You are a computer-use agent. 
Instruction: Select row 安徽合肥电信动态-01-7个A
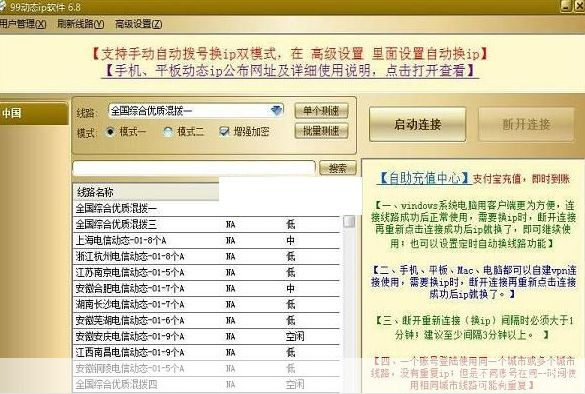pos(206,288)
